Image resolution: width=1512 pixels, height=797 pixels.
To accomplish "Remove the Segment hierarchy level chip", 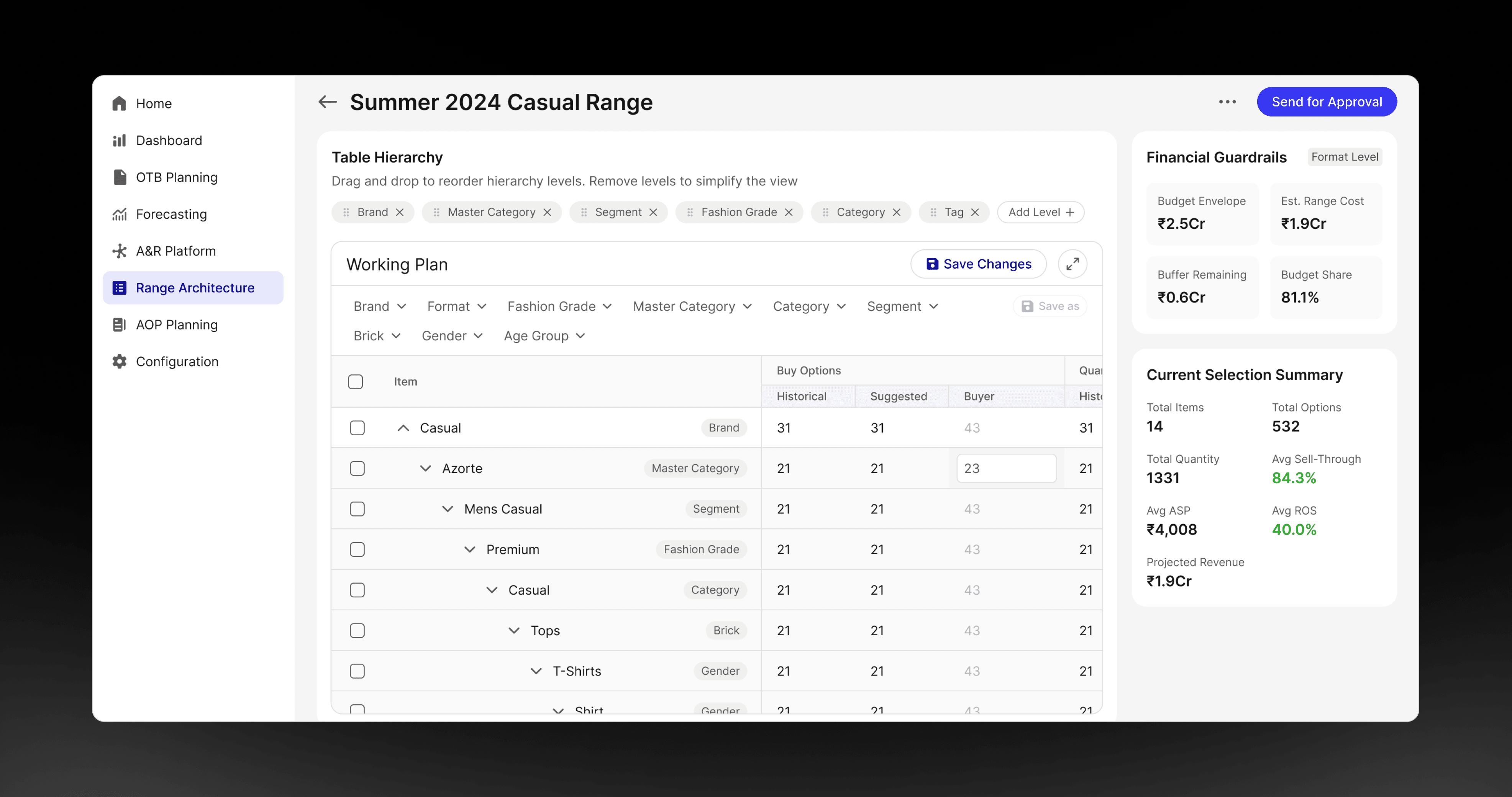I will [x=653, y=212].
